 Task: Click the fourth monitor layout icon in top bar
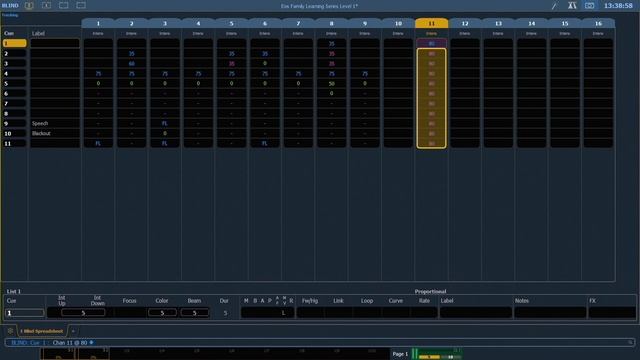(81, 6)
